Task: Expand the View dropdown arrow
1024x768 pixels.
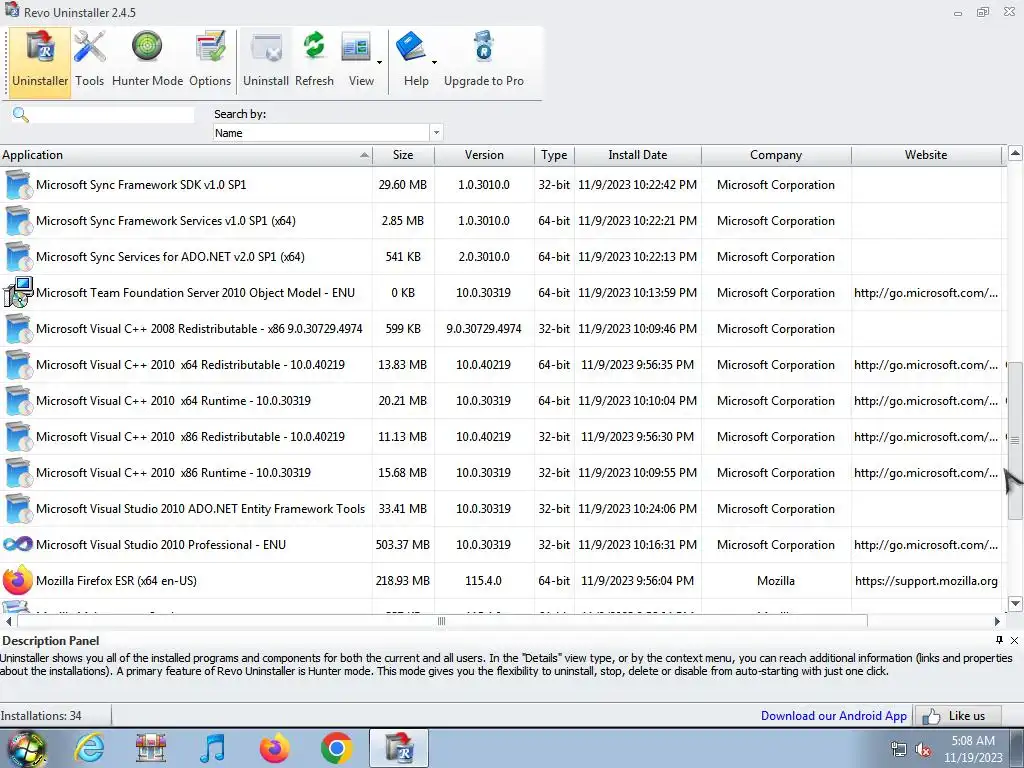Action: (379, 63)
